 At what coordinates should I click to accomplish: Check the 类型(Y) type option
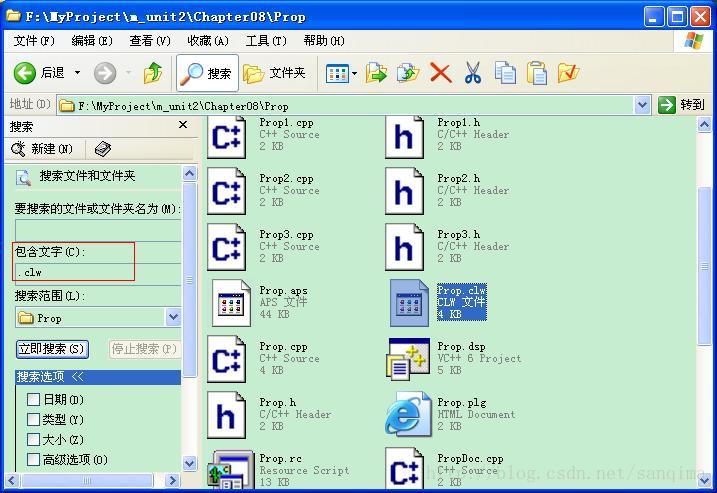tap(33, 419)
